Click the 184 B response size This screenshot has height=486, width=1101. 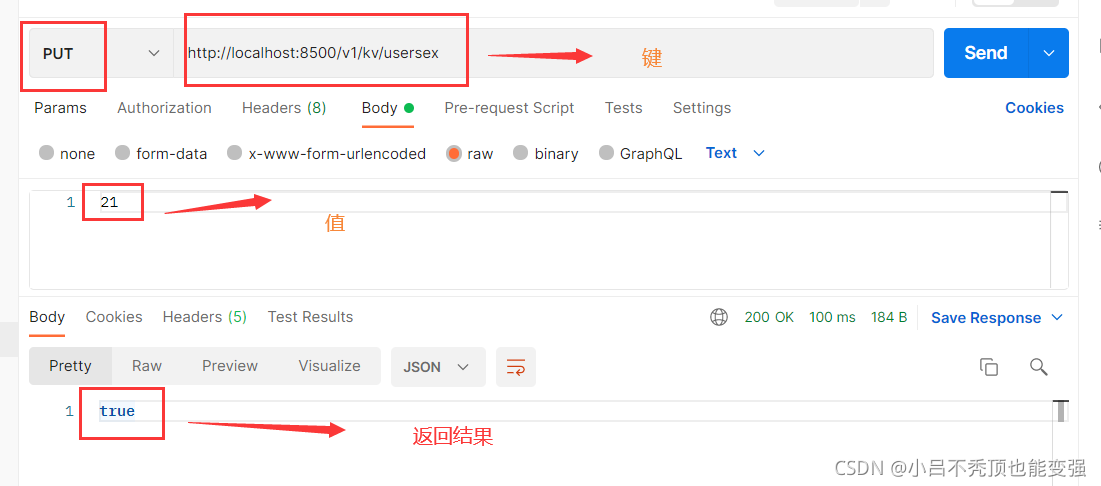889,317
